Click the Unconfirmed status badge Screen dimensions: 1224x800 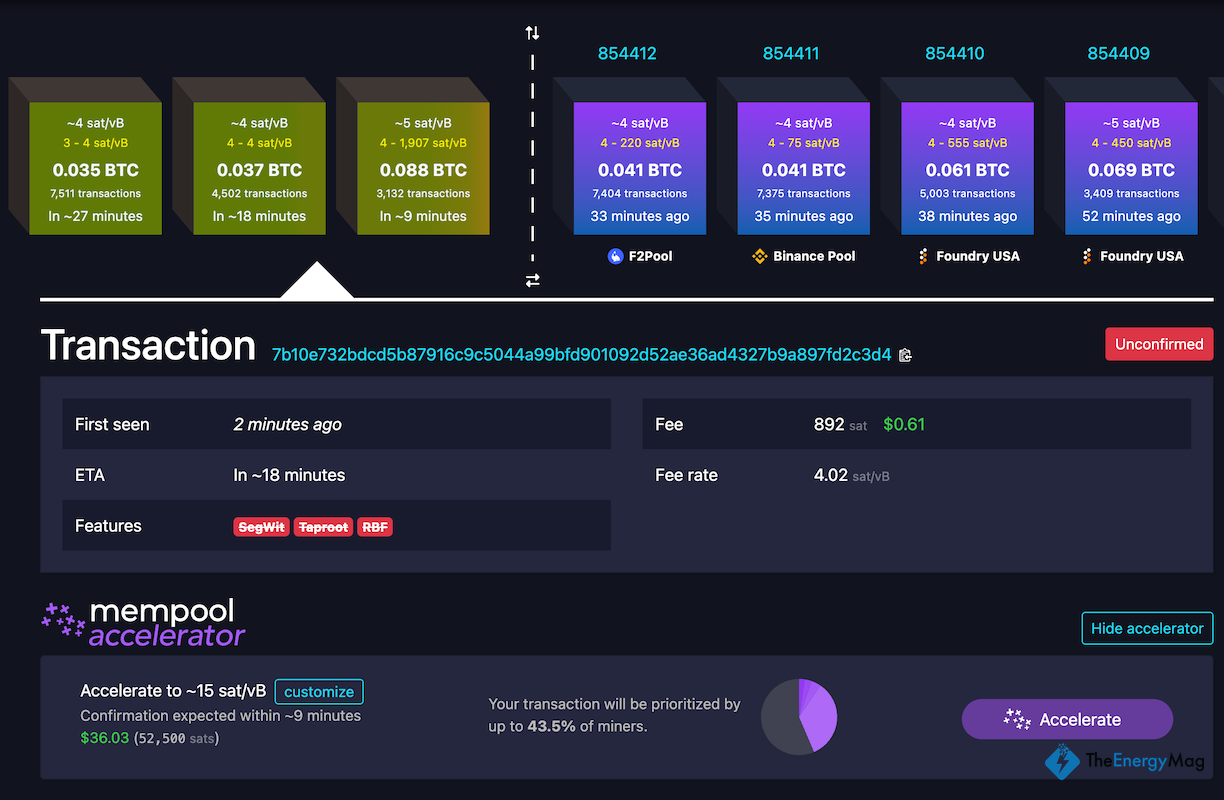coord(1159,343)
